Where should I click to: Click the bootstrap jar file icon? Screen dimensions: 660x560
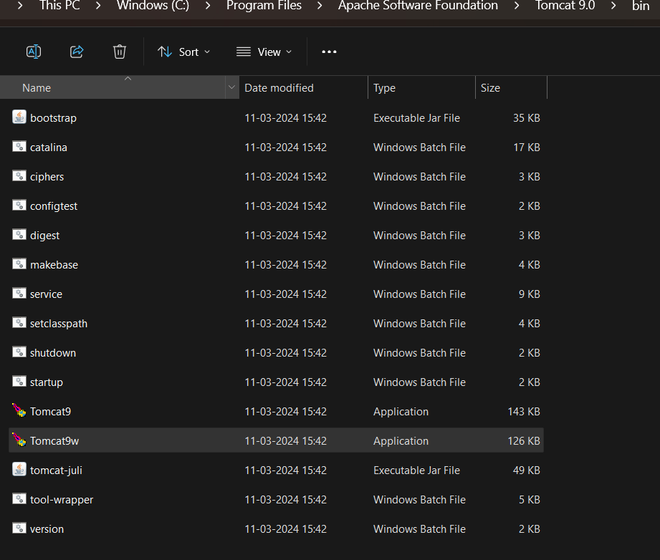pyautogui.click(x=19, y=117)
